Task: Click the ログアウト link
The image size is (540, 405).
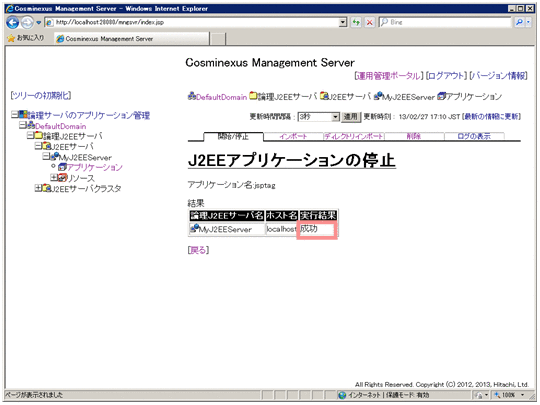Action: point(446,76)
